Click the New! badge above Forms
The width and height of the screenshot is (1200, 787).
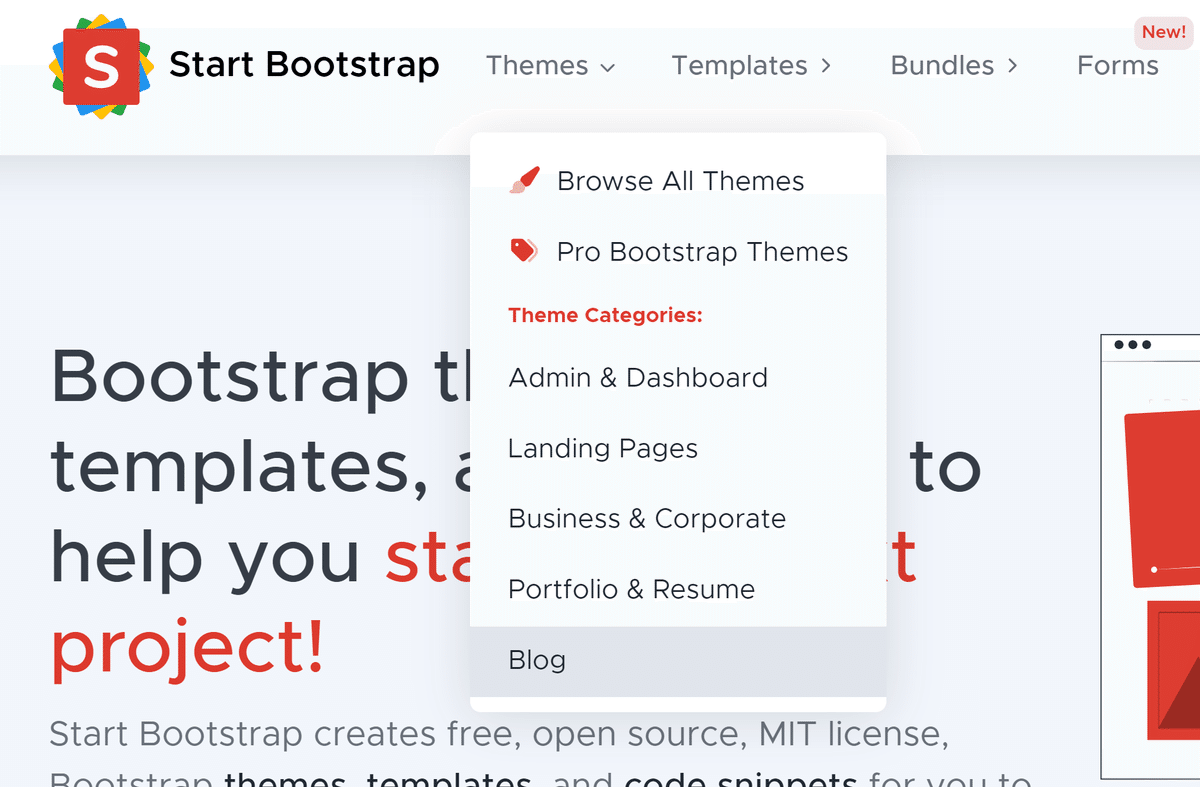[x=1164, y=32]
